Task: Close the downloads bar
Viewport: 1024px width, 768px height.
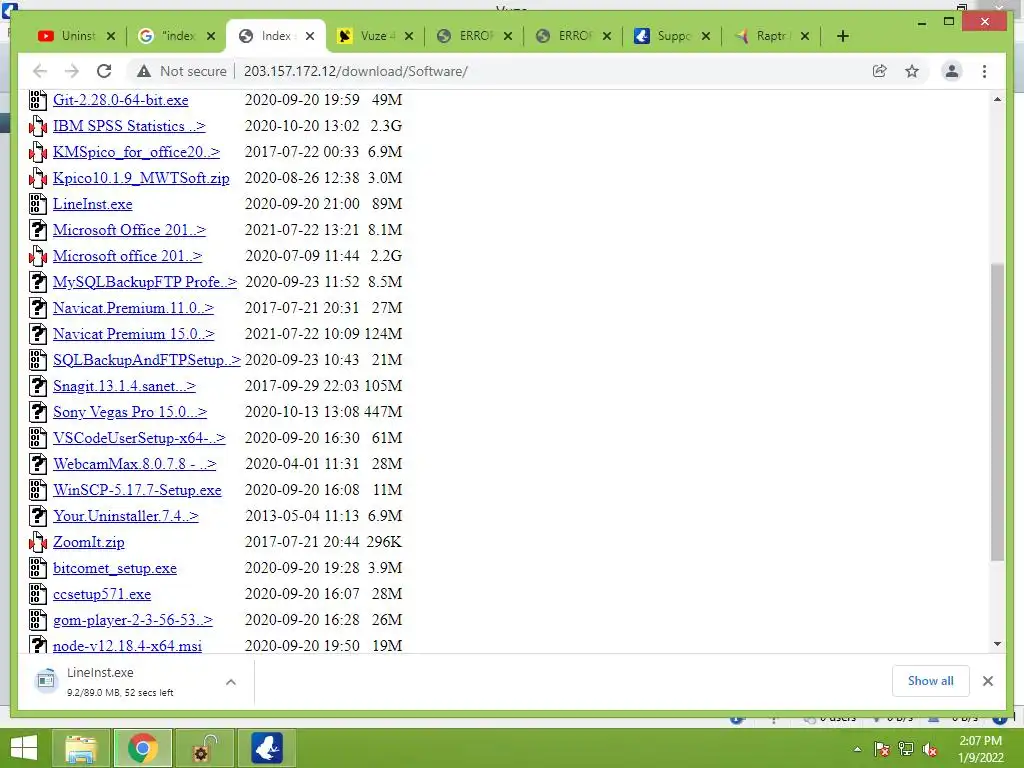Action: tap(987, 681)
